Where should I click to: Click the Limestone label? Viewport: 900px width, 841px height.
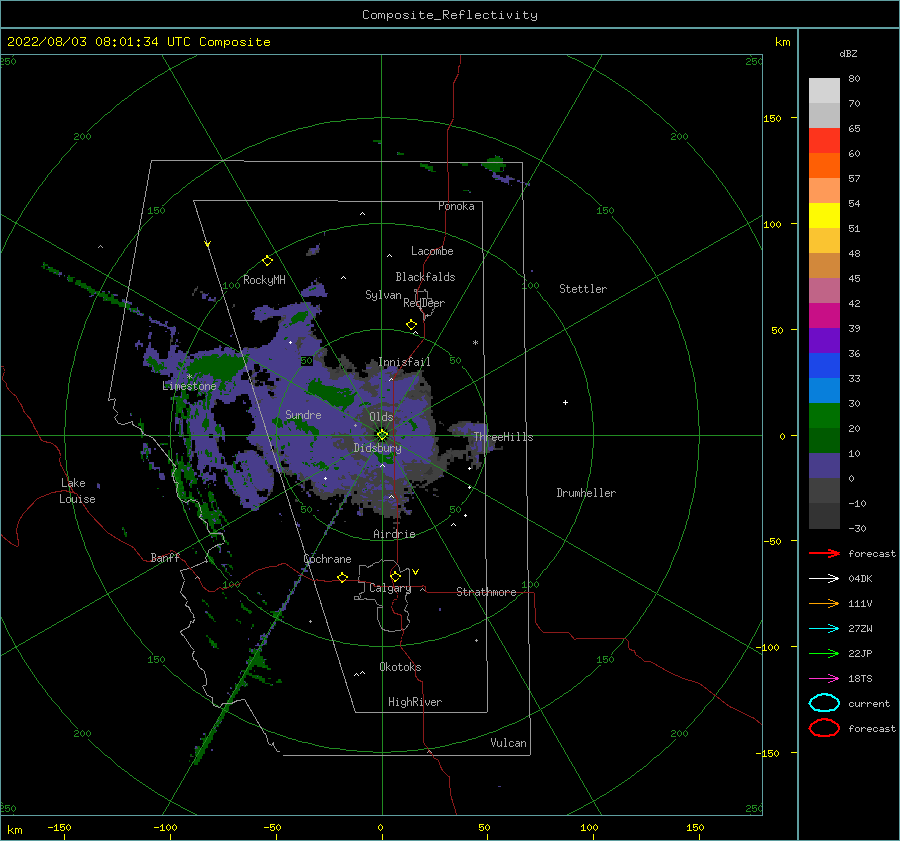[189, 386]
